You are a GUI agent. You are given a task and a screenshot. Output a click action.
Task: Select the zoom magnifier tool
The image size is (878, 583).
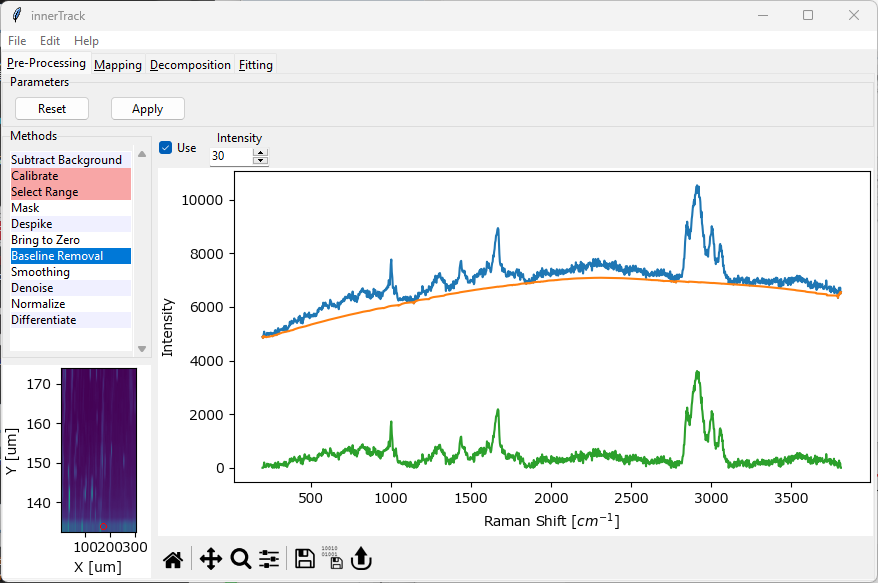pos(240,560)
